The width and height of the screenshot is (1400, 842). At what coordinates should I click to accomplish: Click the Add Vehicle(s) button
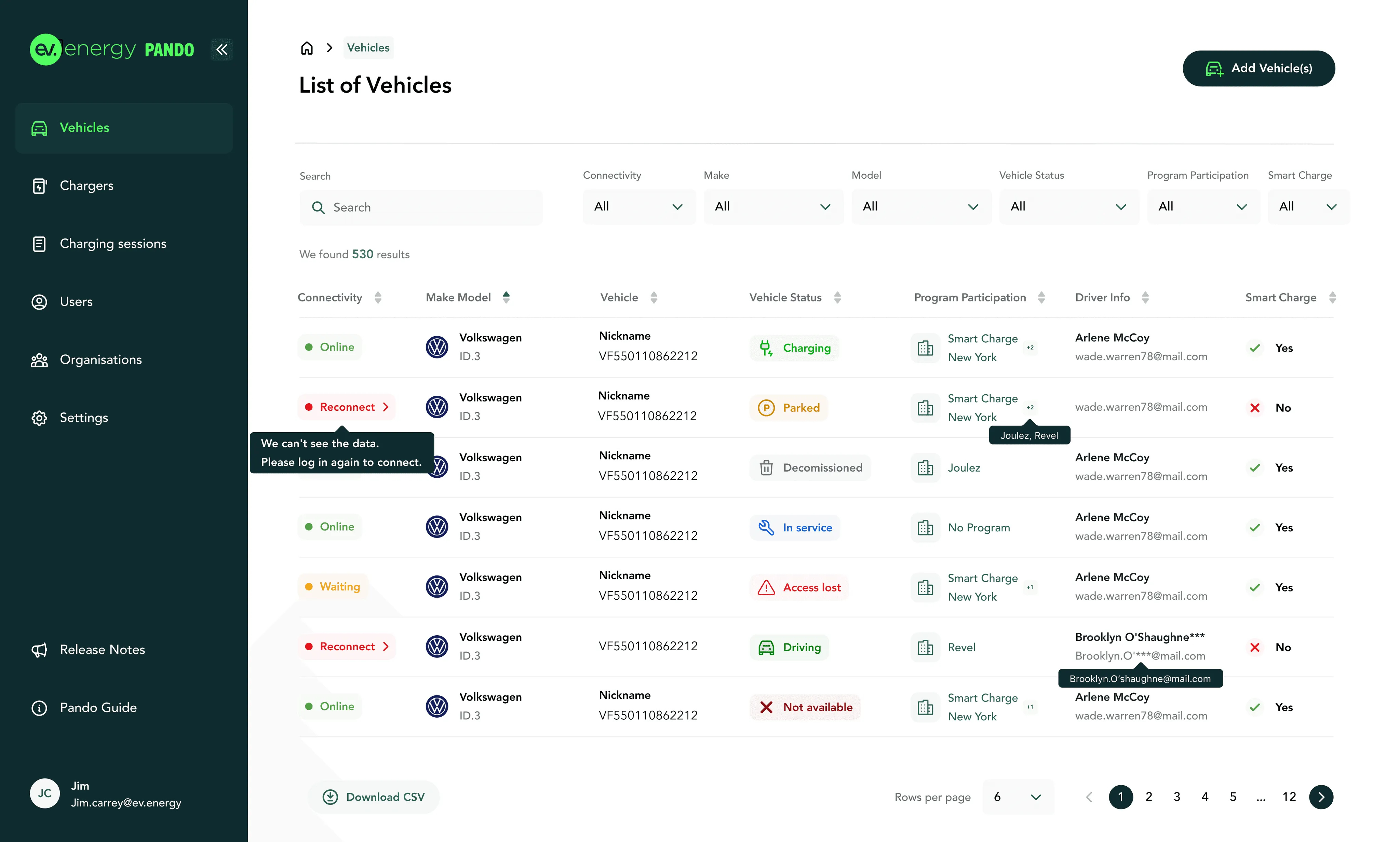(x=1258, y=68)
